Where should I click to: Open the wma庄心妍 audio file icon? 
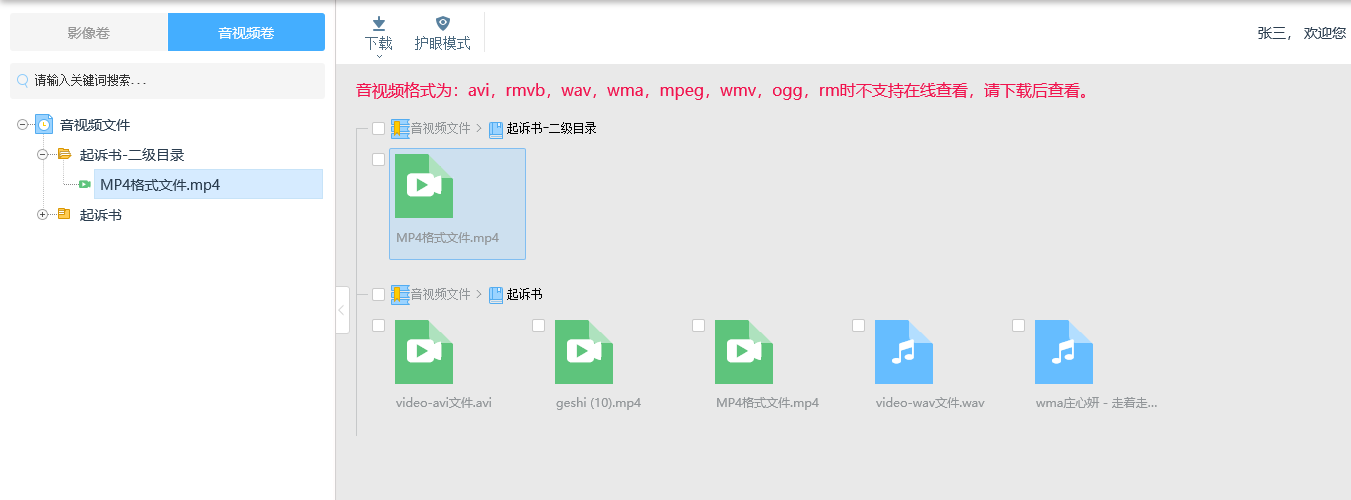click(1064, 352)
